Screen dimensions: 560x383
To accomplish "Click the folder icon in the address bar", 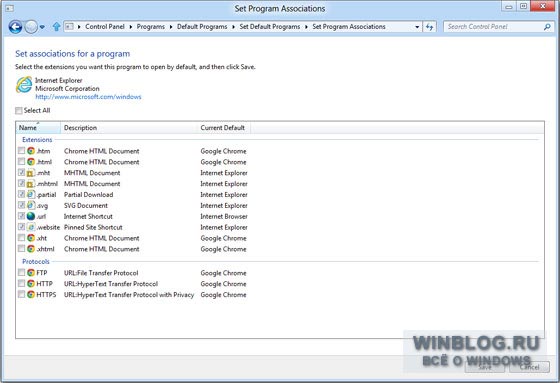I will click(70, 27).
